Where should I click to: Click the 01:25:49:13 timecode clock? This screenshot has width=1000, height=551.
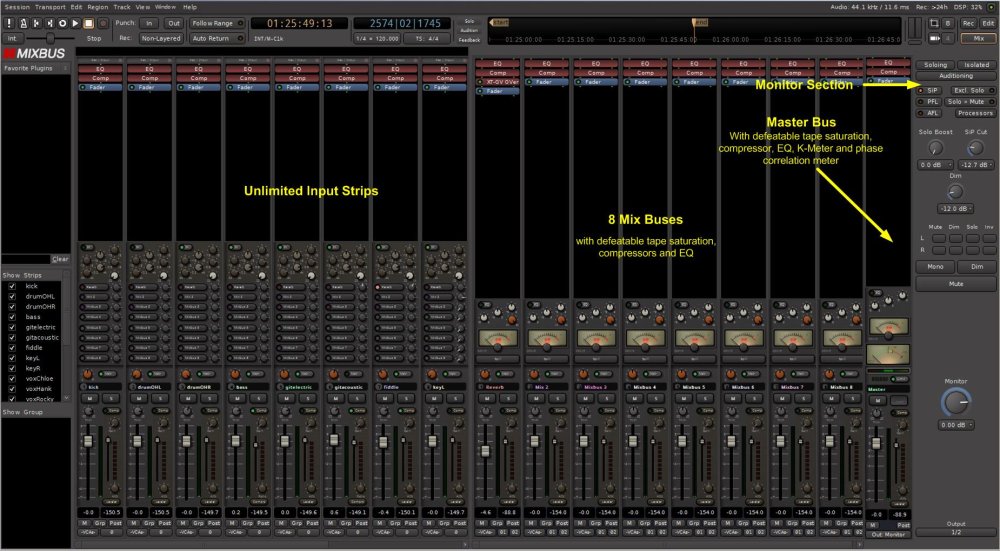(x=300, y=23)
